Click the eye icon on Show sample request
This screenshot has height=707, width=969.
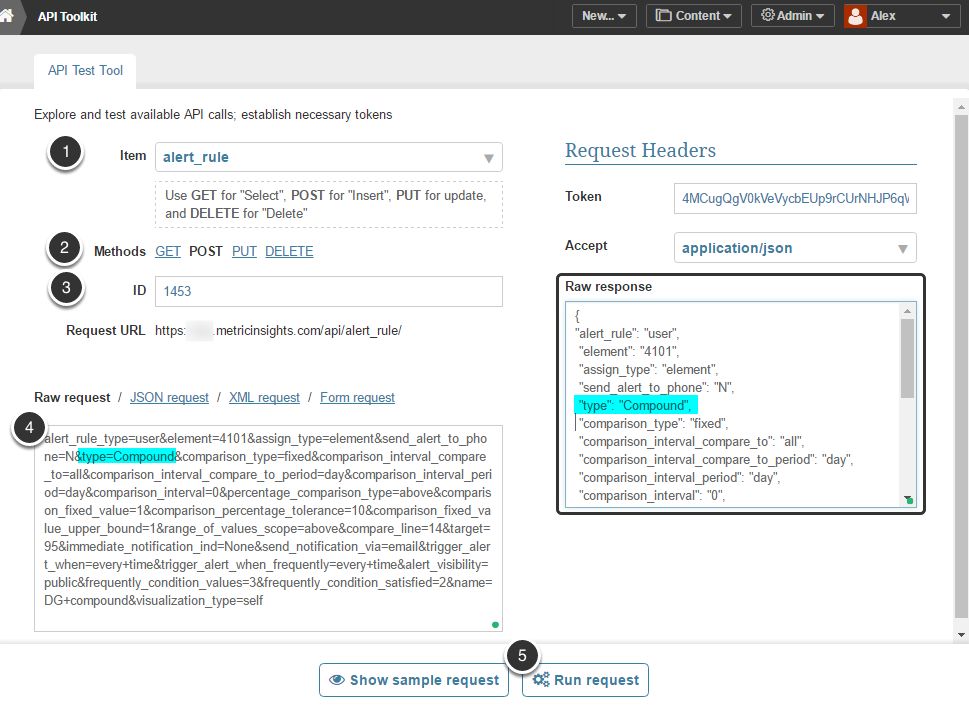[337, 680]
